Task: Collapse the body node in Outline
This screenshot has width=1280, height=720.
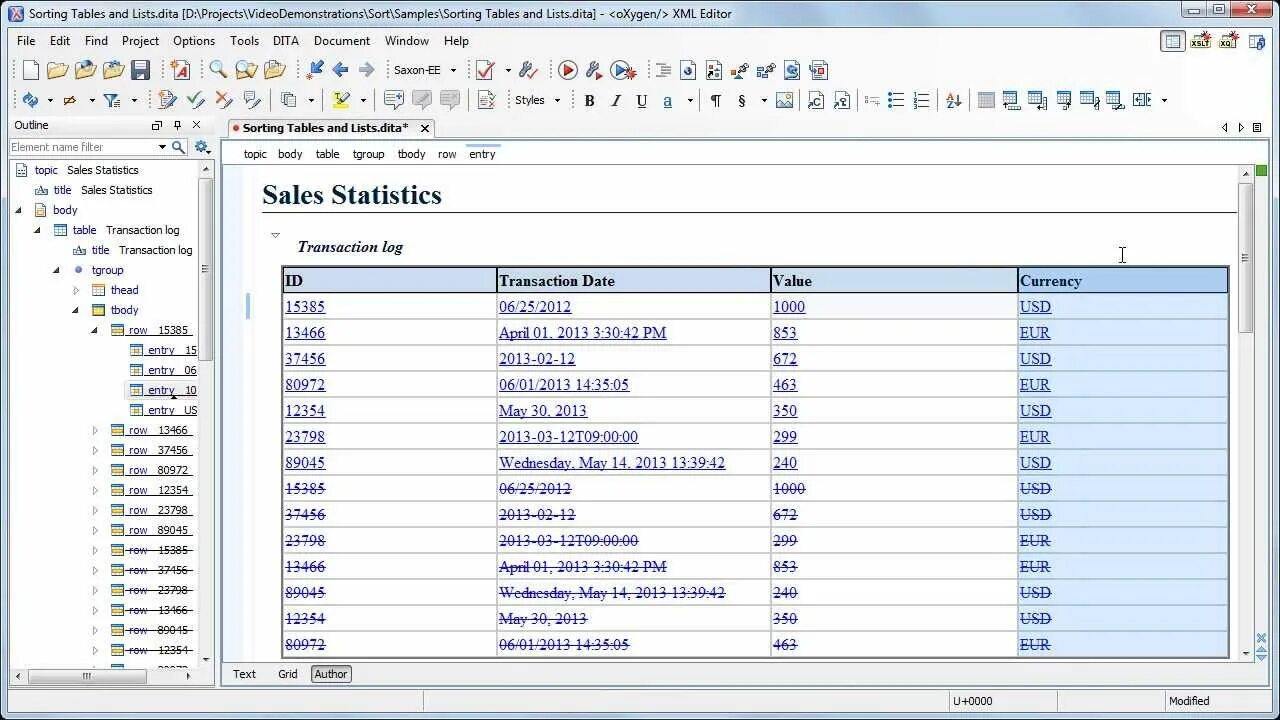Action: point(18,210)
